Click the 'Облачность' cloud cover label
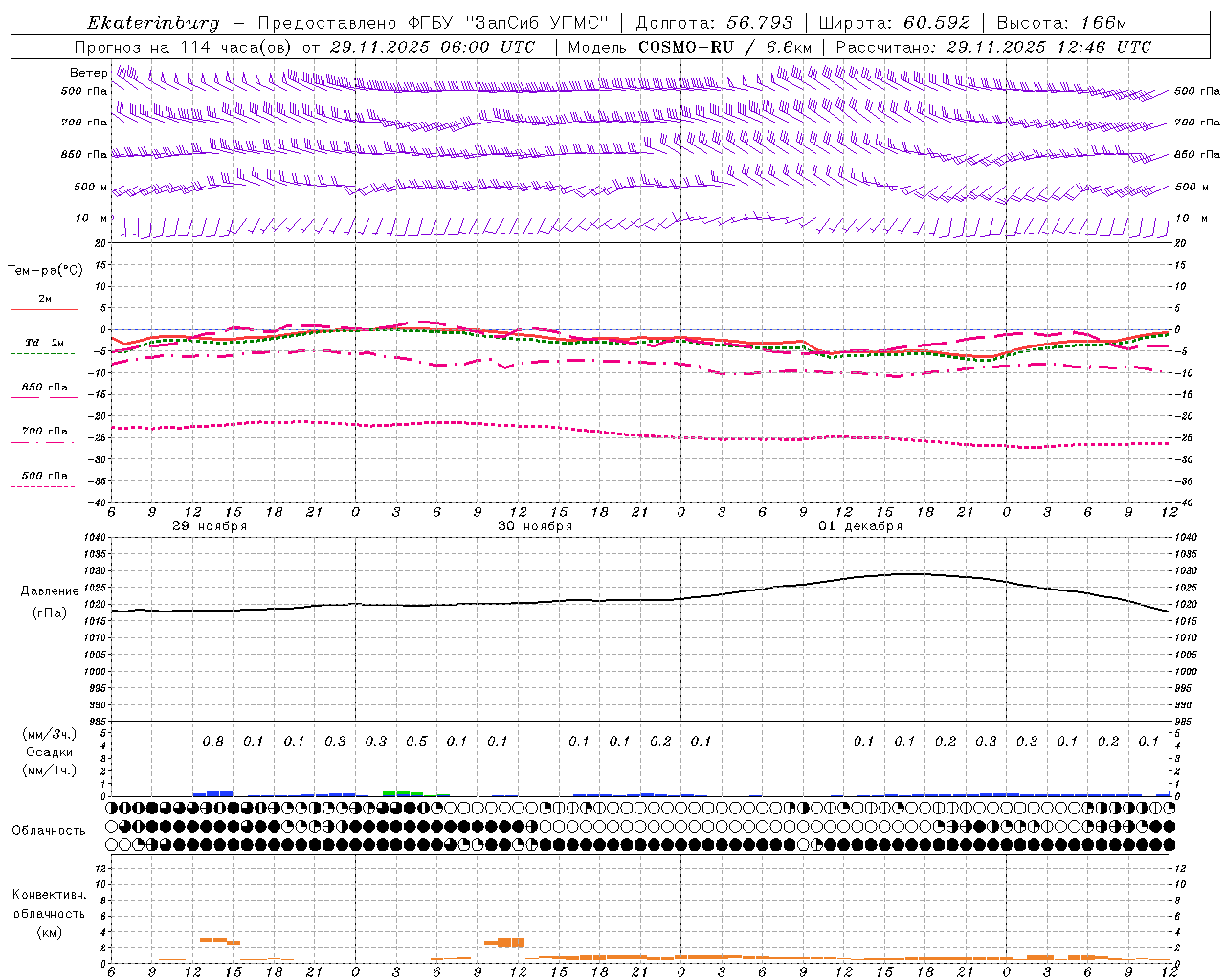This screenshot has height=980, width=1225. pyautogui.click(x=49, y=831)
